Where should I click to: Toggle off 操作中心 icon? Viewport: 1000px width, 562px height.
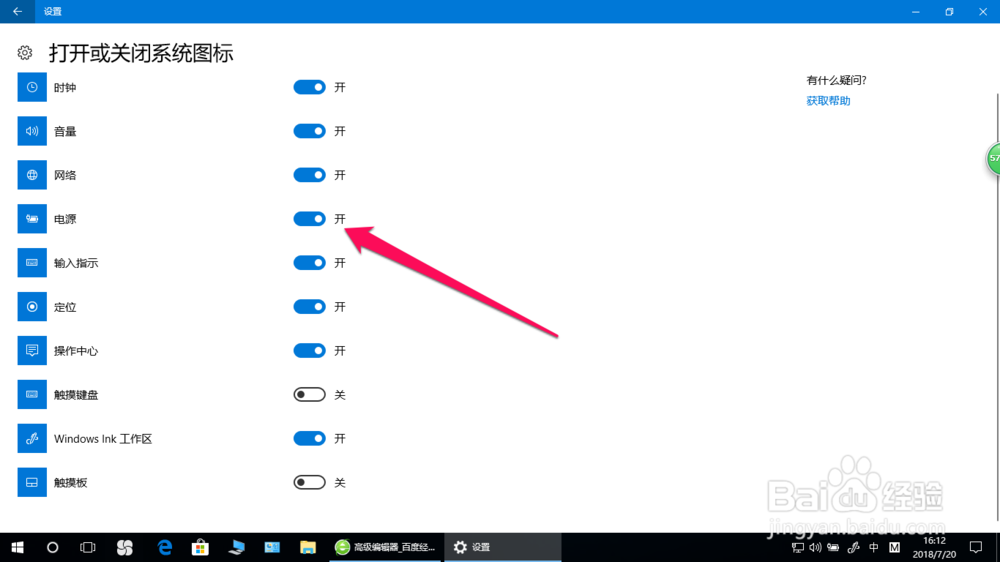coord(309,351)
